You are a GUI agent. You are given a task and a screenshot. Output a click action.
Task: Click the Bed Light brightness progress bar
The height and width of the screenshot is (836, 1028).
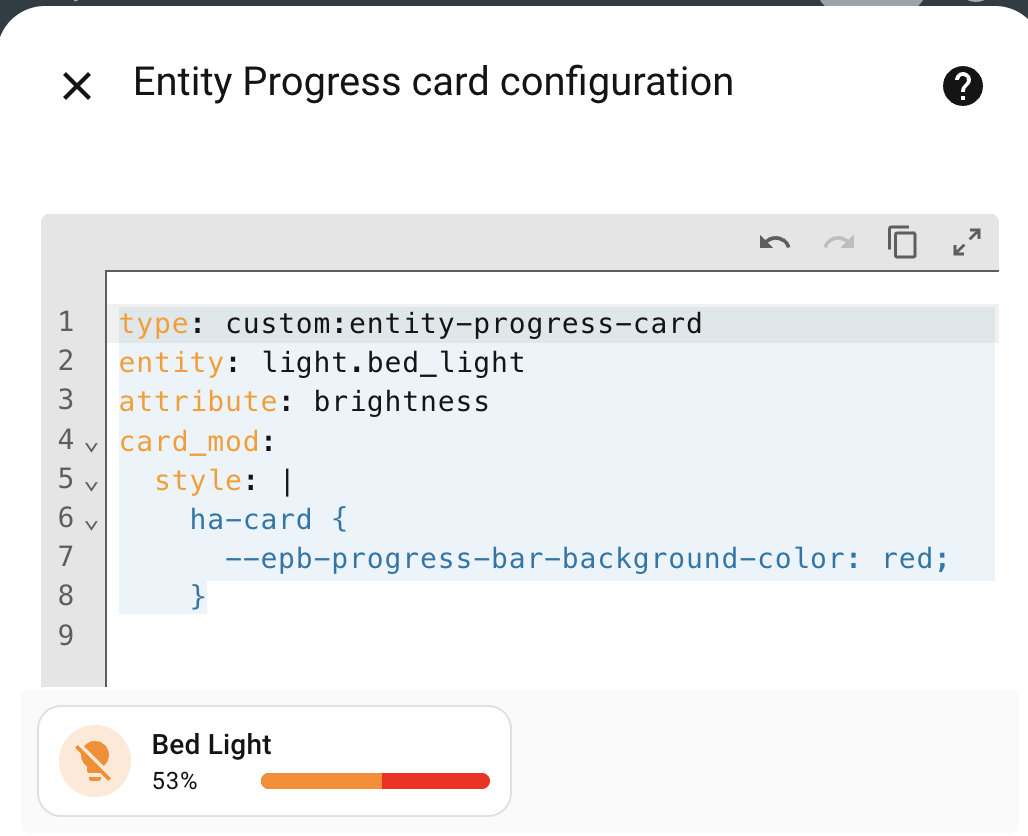coord(320,781)
